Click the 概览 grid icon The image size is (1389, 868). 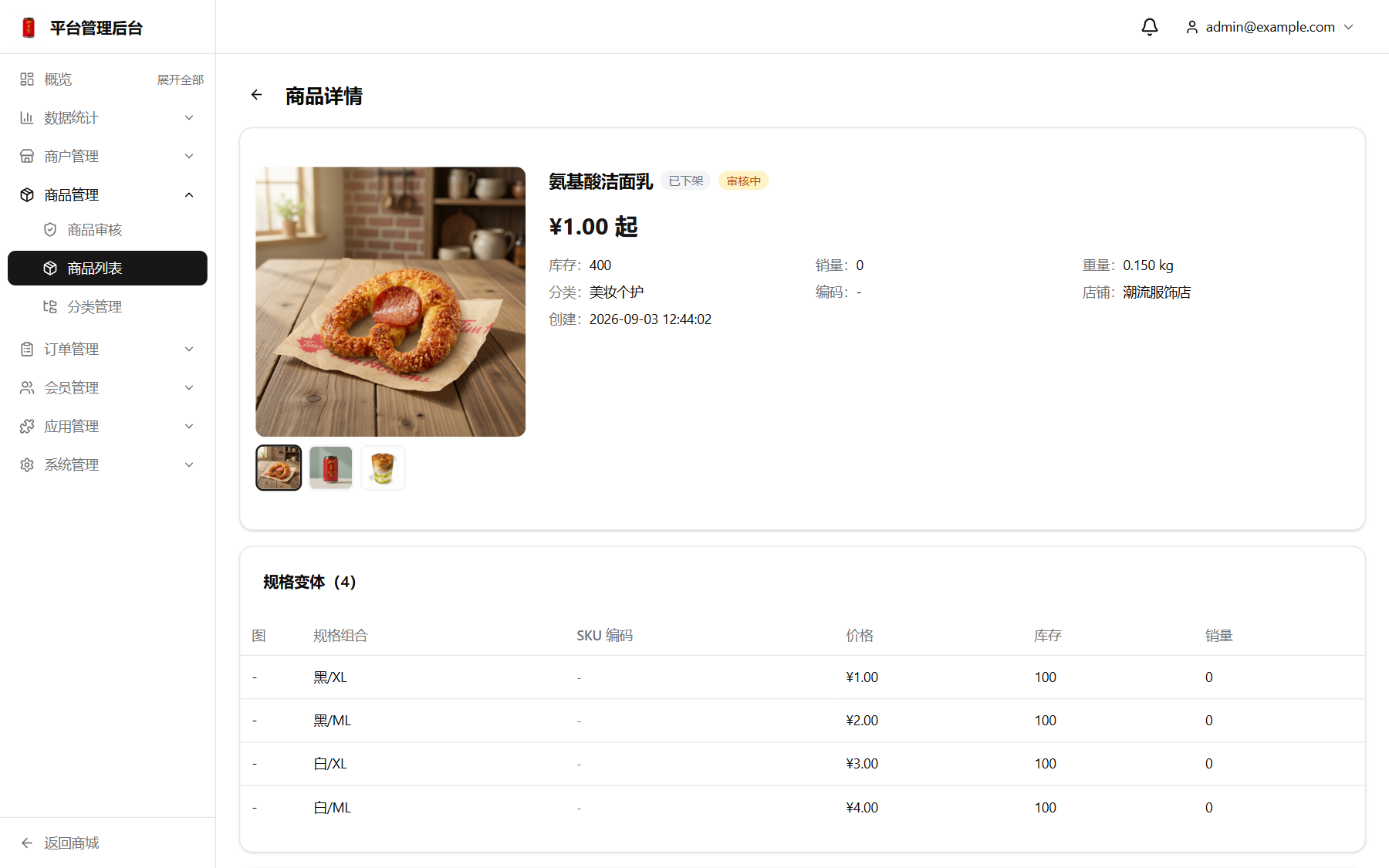pyautogui.click(x=27, y=79)
